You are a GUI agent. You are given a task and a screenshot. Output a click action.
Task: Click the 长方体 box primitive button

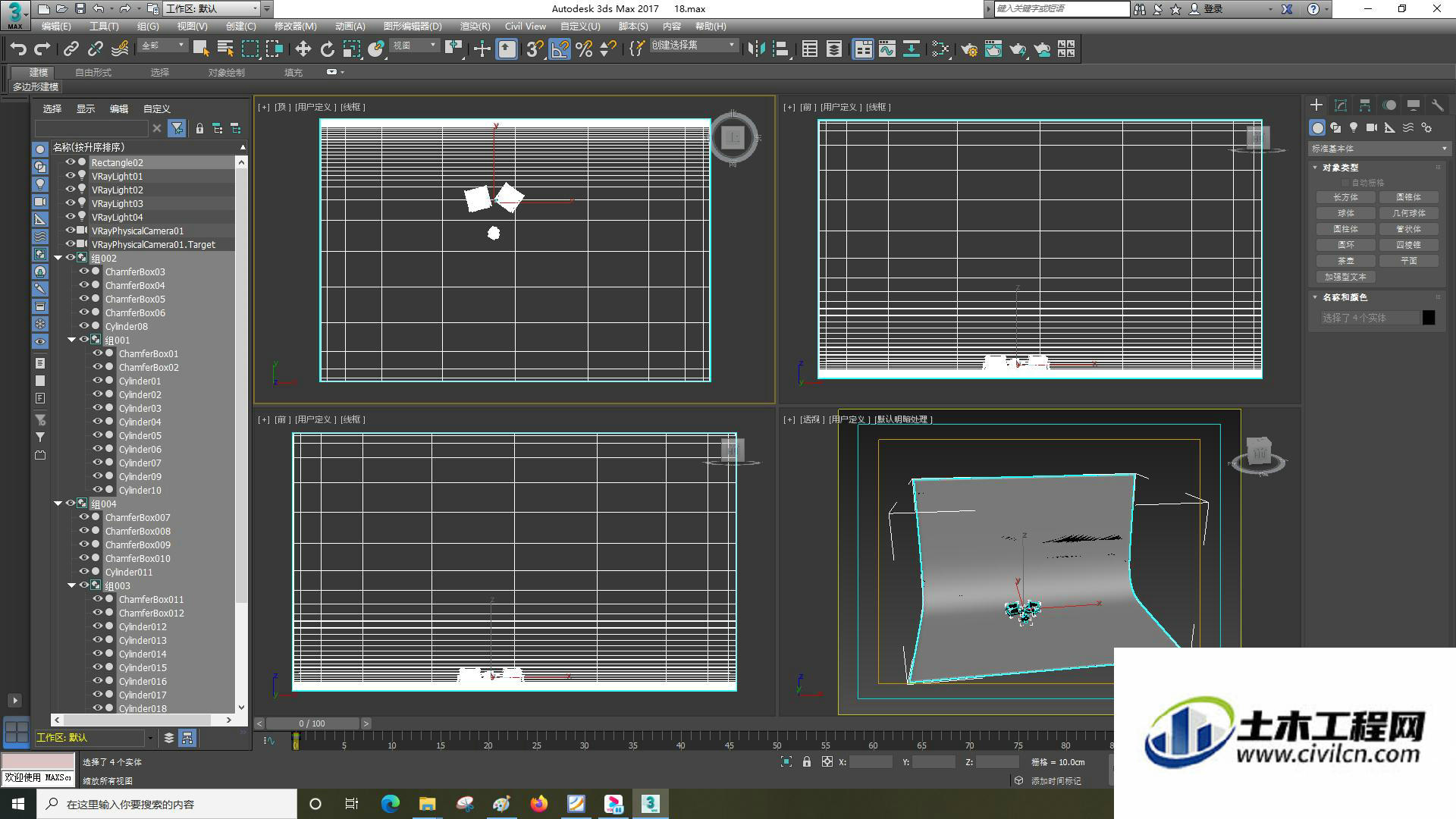click(1346, 197)
